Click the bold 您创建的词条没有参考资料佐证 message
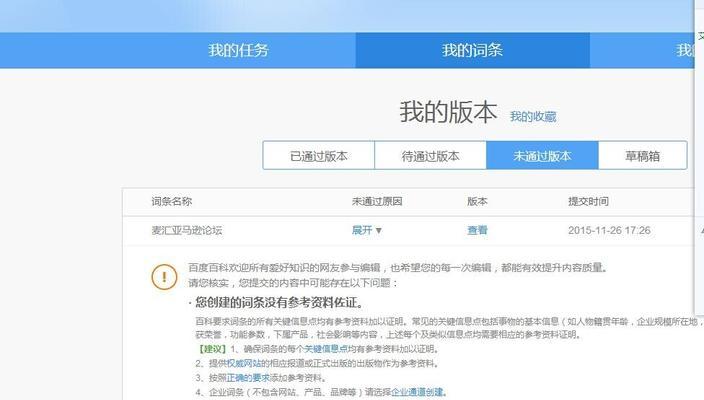 click(278, 303)
